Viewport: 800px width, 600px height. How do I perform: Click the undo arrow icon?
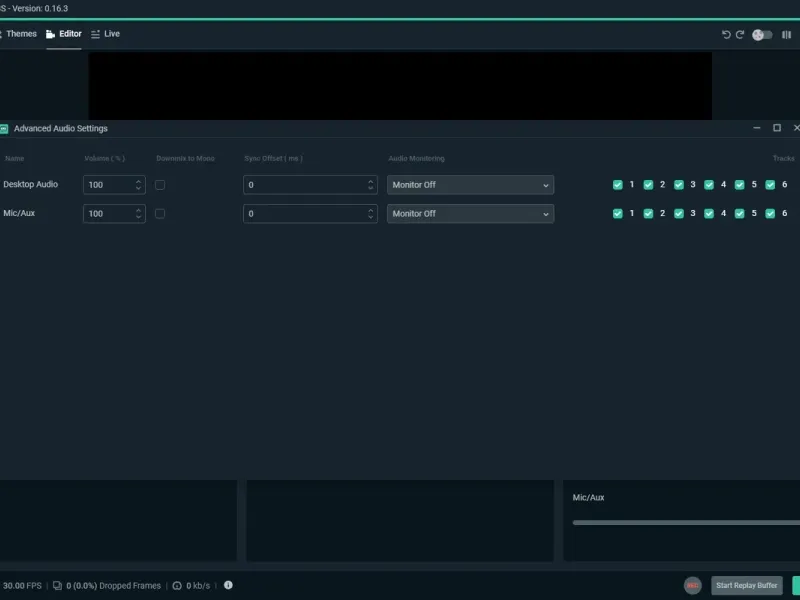click(726, 35)
